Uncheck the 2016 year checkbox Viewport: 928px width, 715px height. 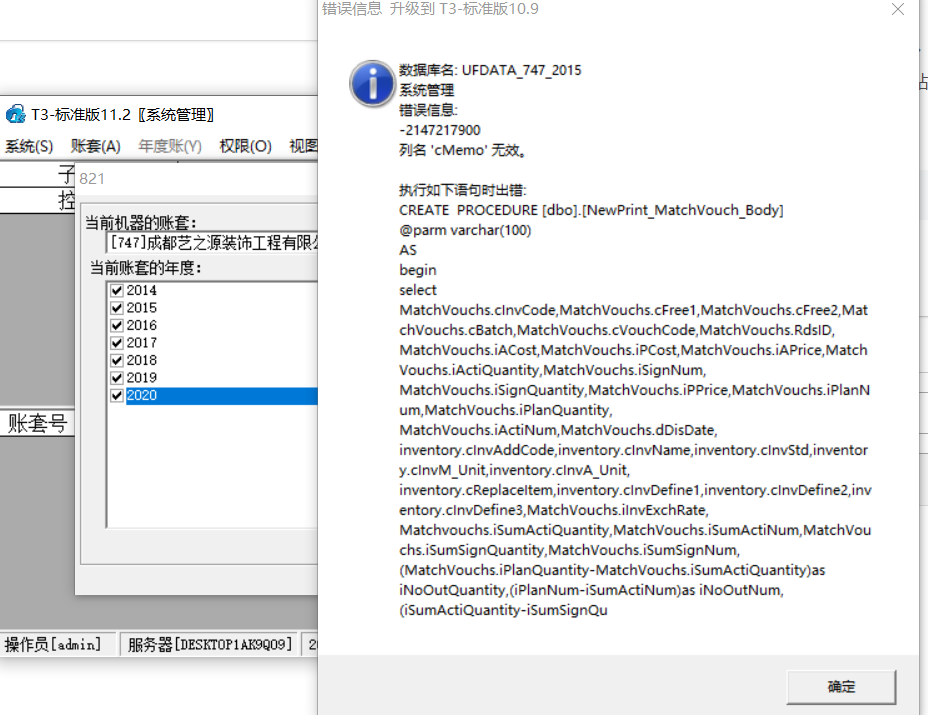[x=117, y=326]
